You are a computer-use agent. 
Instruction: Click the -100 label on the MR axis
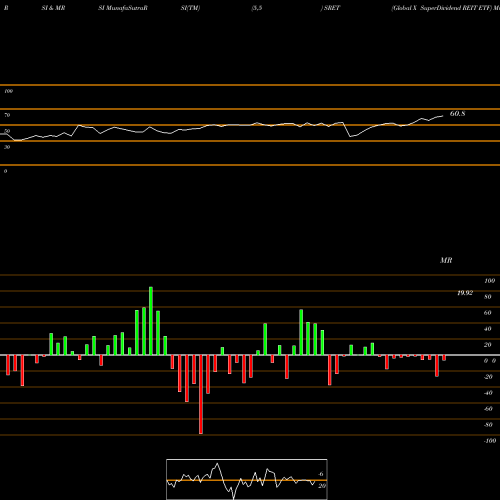tap(489, 441)
